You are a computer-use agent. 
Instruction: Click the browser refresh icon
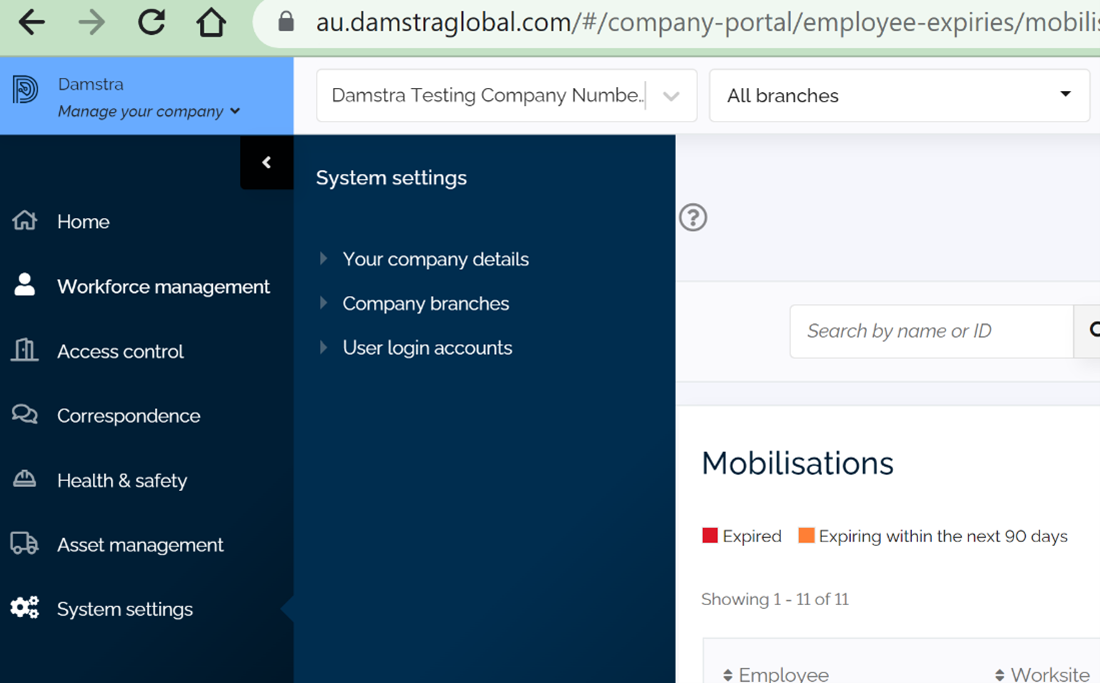151,21
